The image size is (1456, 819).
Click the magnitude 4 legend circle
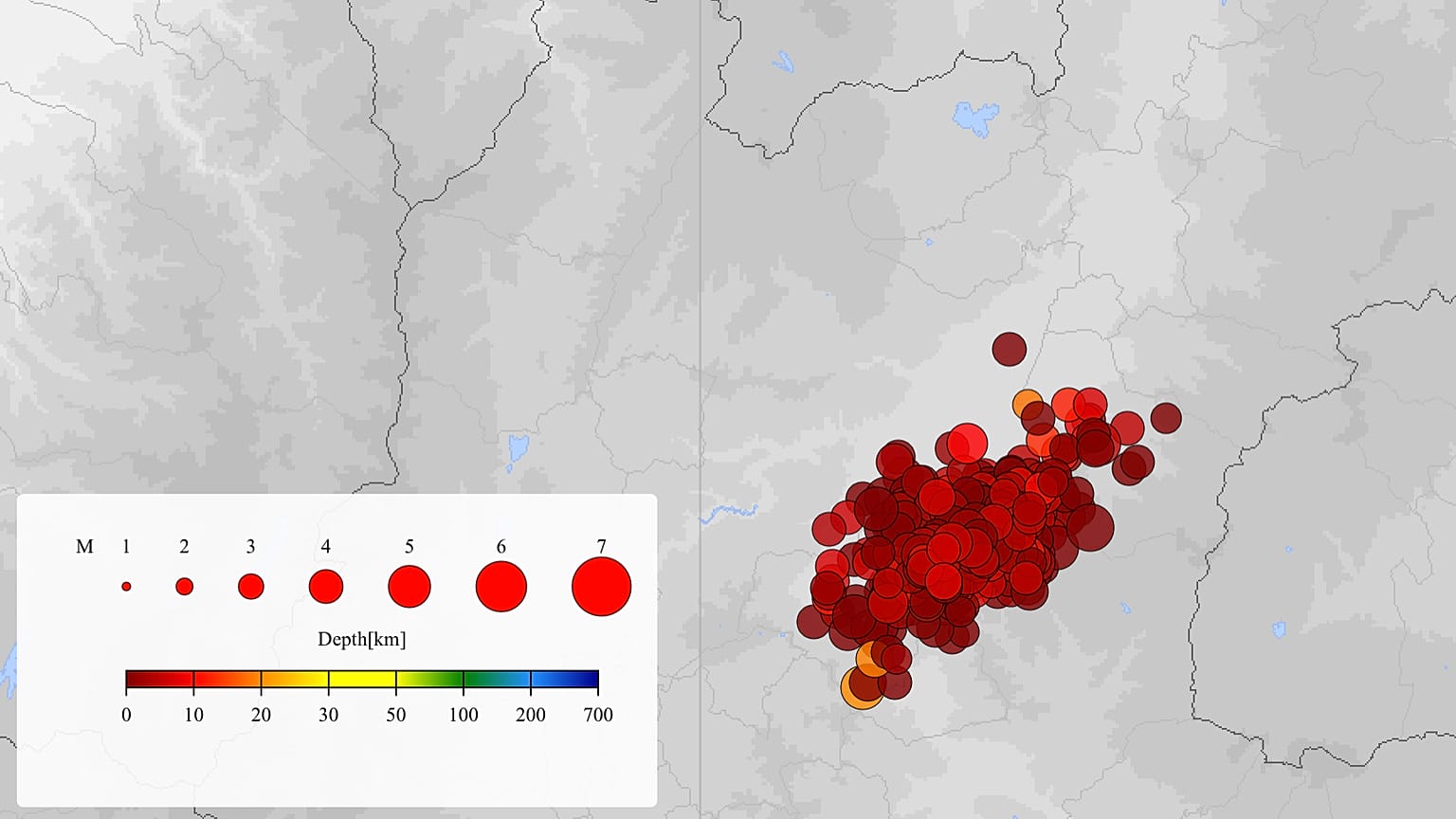tap(326, 587)
